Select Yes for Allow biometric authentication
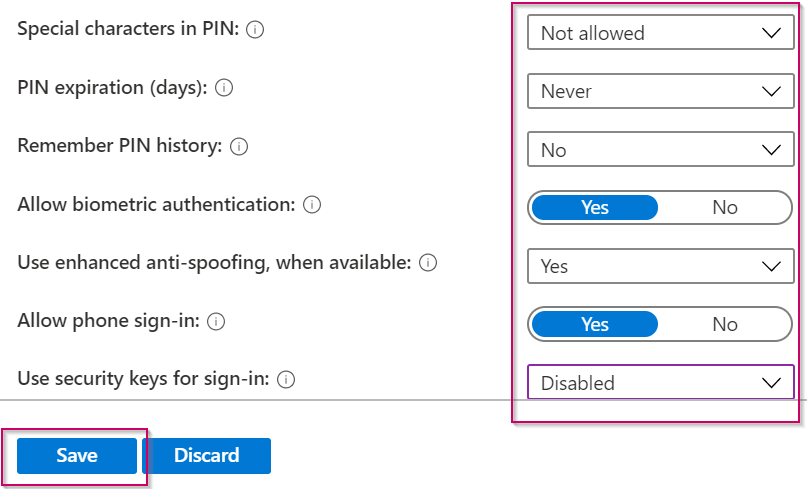The image size is (807, 489). click(x=595, y=208)
